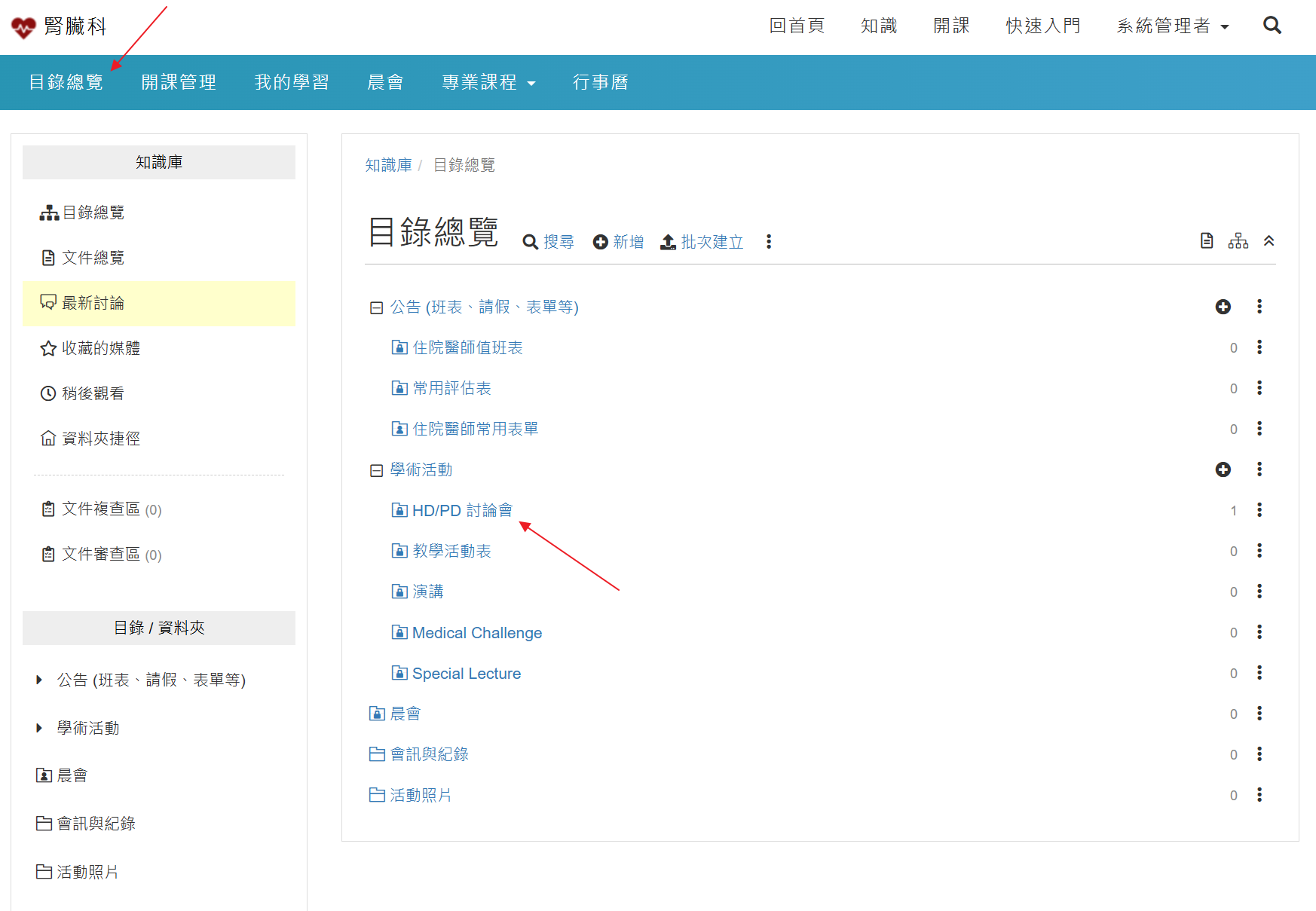Open the three-dot menu for HD/PD 討論會
The height and width of the screenshot is (911, 1316).
click(x=1259, y=510)
